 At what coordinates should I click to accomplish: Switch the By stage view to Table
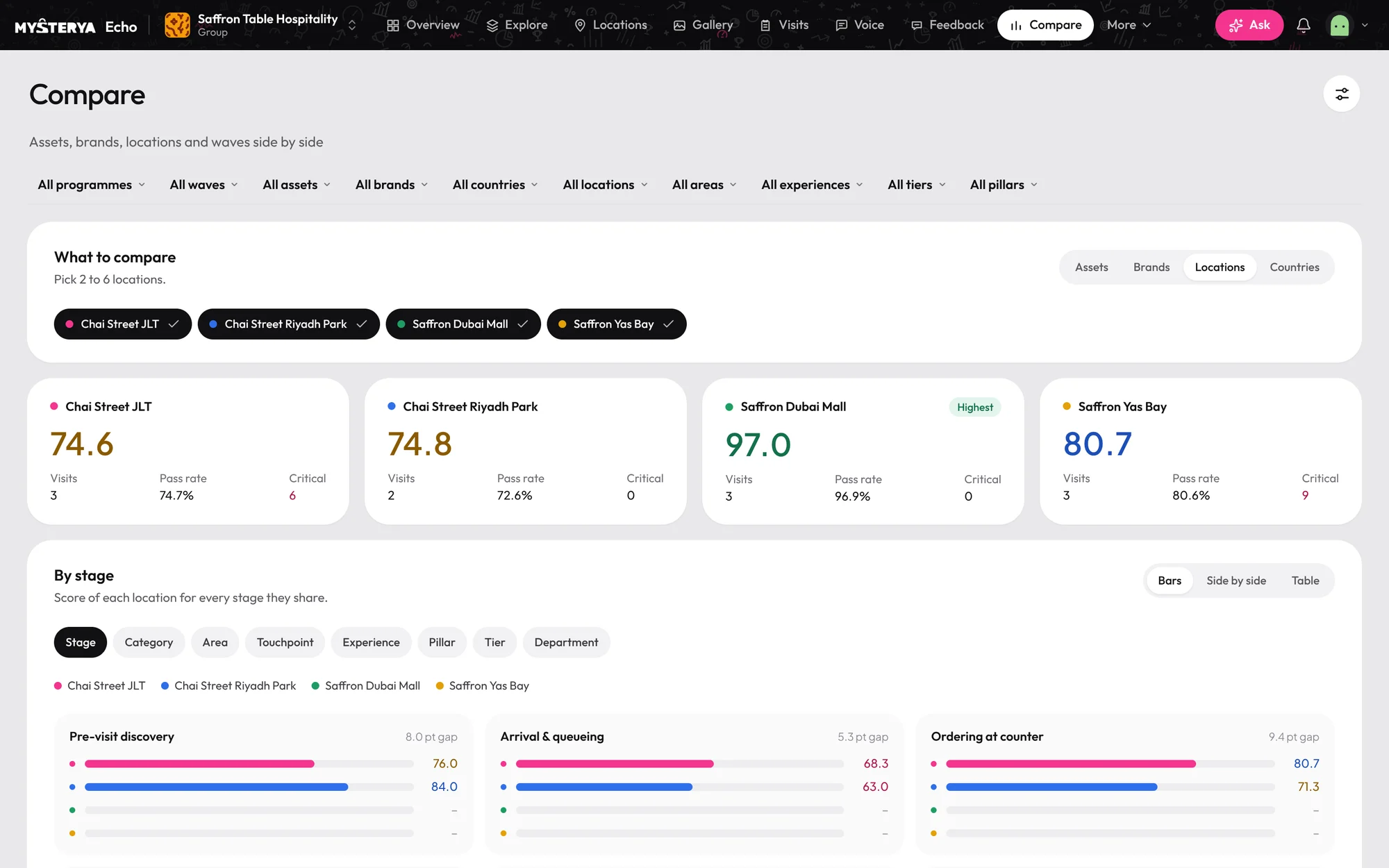pyautogui.click(x=1305, y=581)
